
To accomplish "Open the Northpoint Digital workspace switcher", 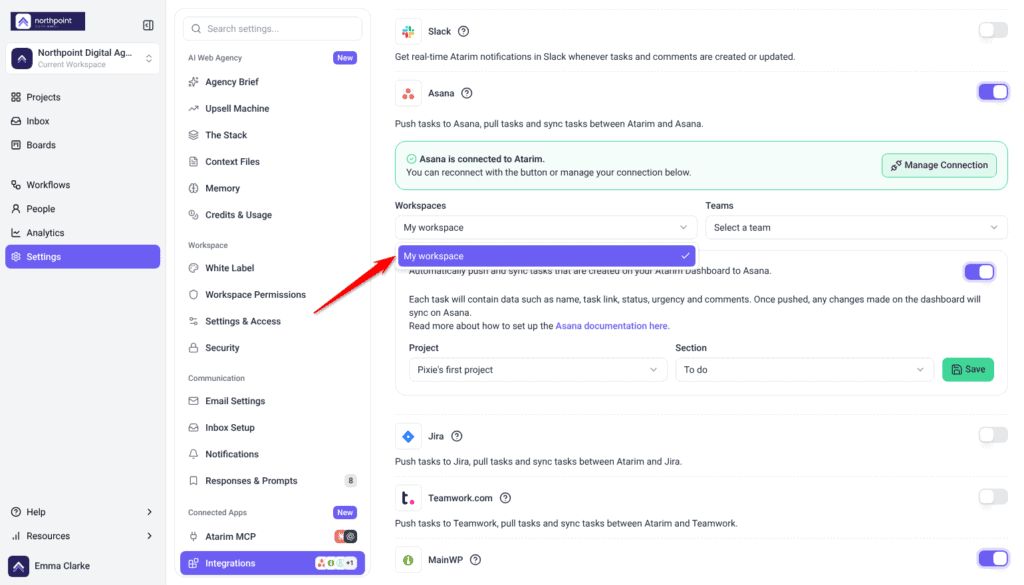I will click(x=82, y=58).
